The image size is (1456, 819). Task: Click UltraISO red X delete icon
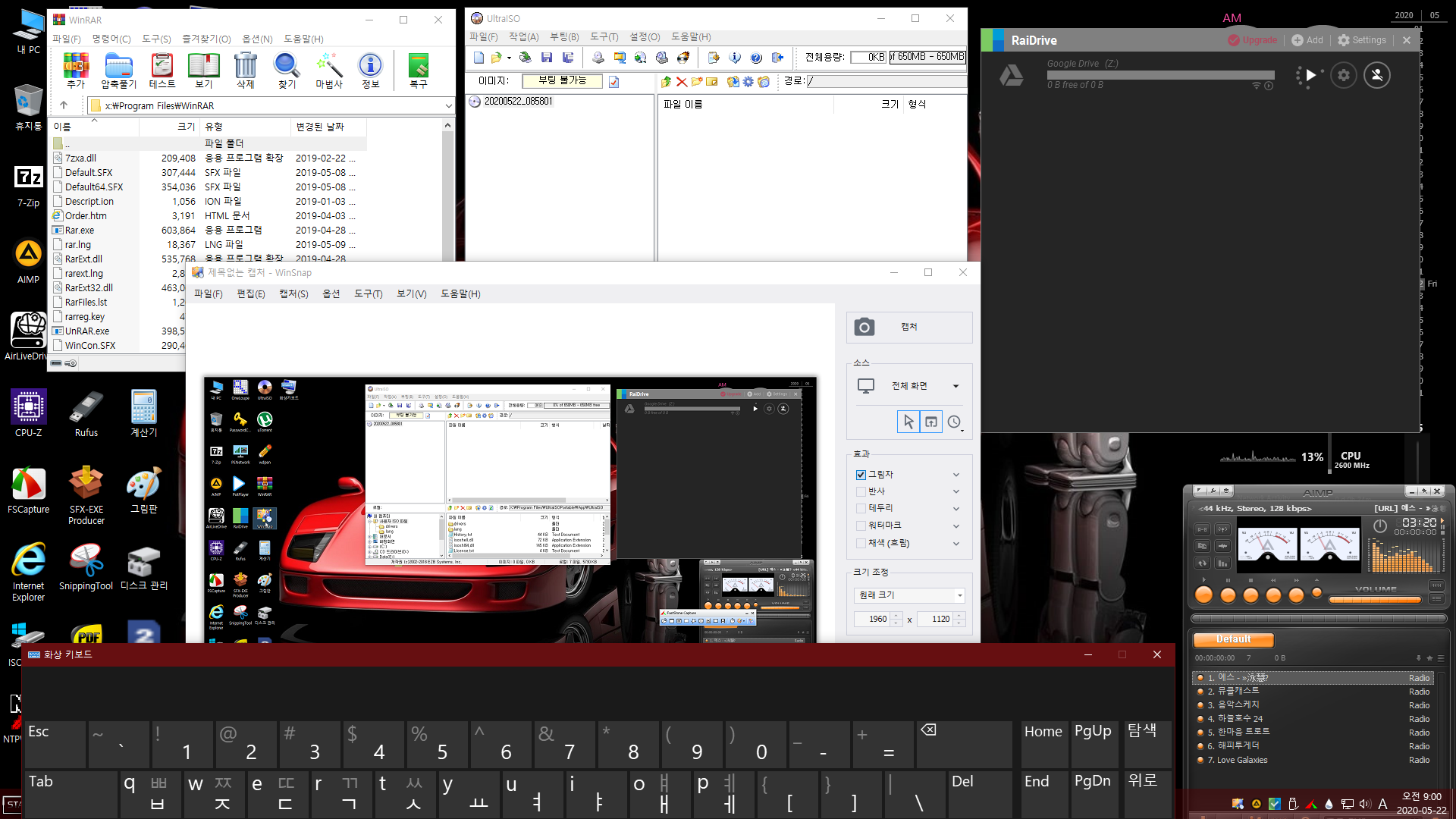(682, 82)
